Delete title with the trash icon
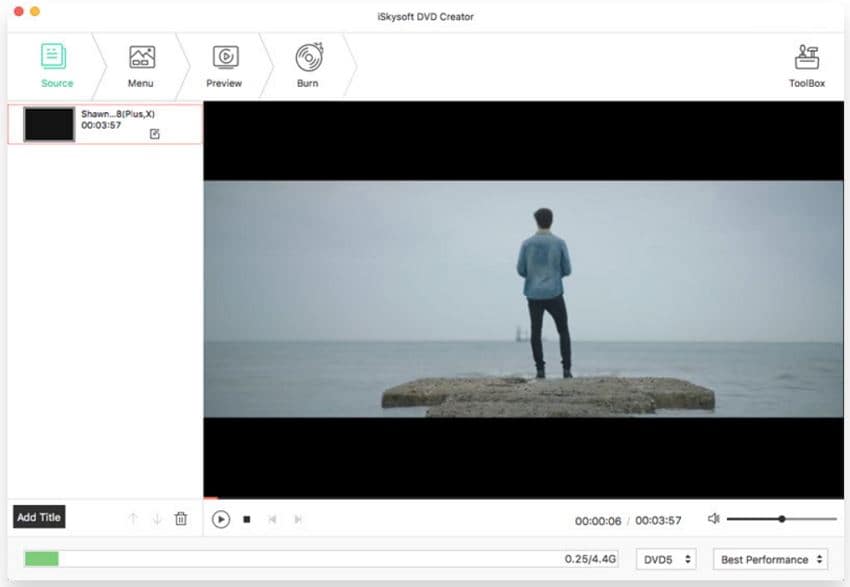 tap(181, 519)
